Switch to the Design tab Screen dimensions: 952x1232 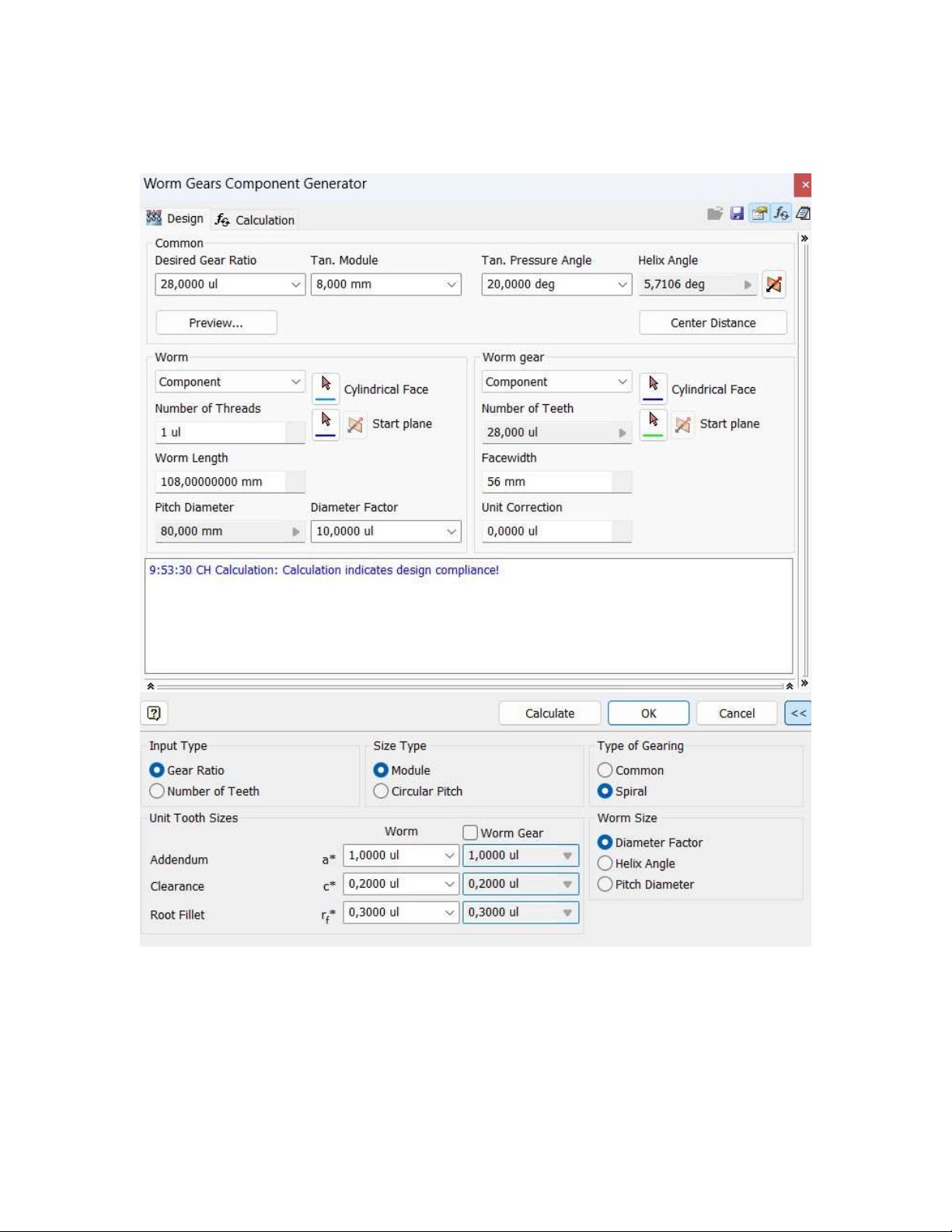coord(176,219)
